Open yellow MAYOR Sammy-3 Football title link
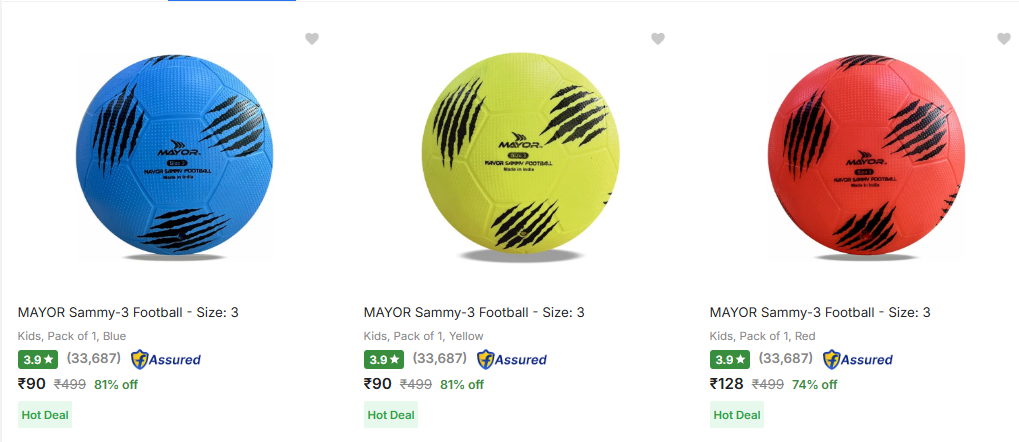The width and height of the screenshot is (1019, 442). tap(474, 313)
